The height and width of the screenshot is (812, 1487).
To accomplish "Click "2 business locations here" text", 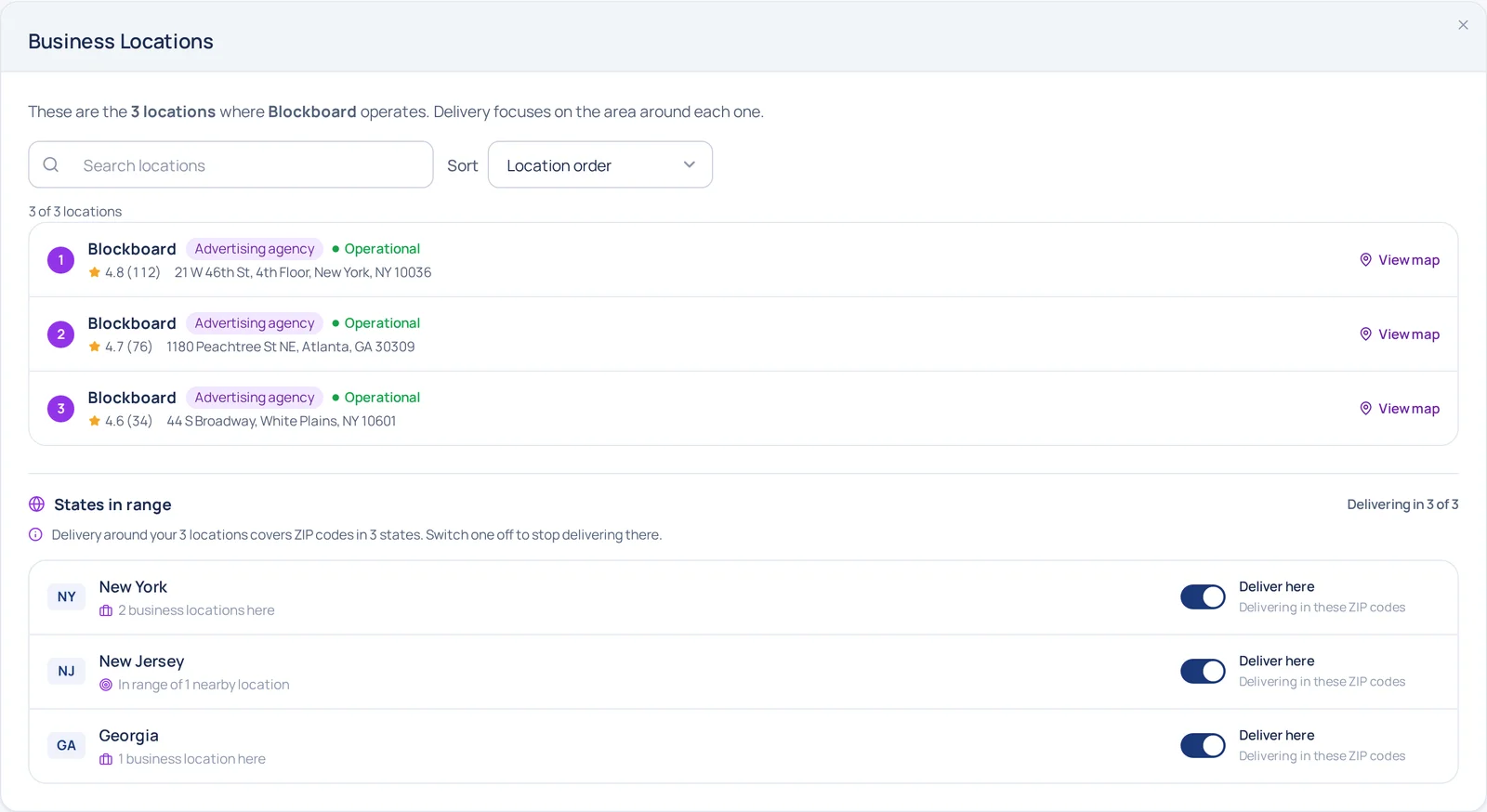I will (x=197, y=610).
